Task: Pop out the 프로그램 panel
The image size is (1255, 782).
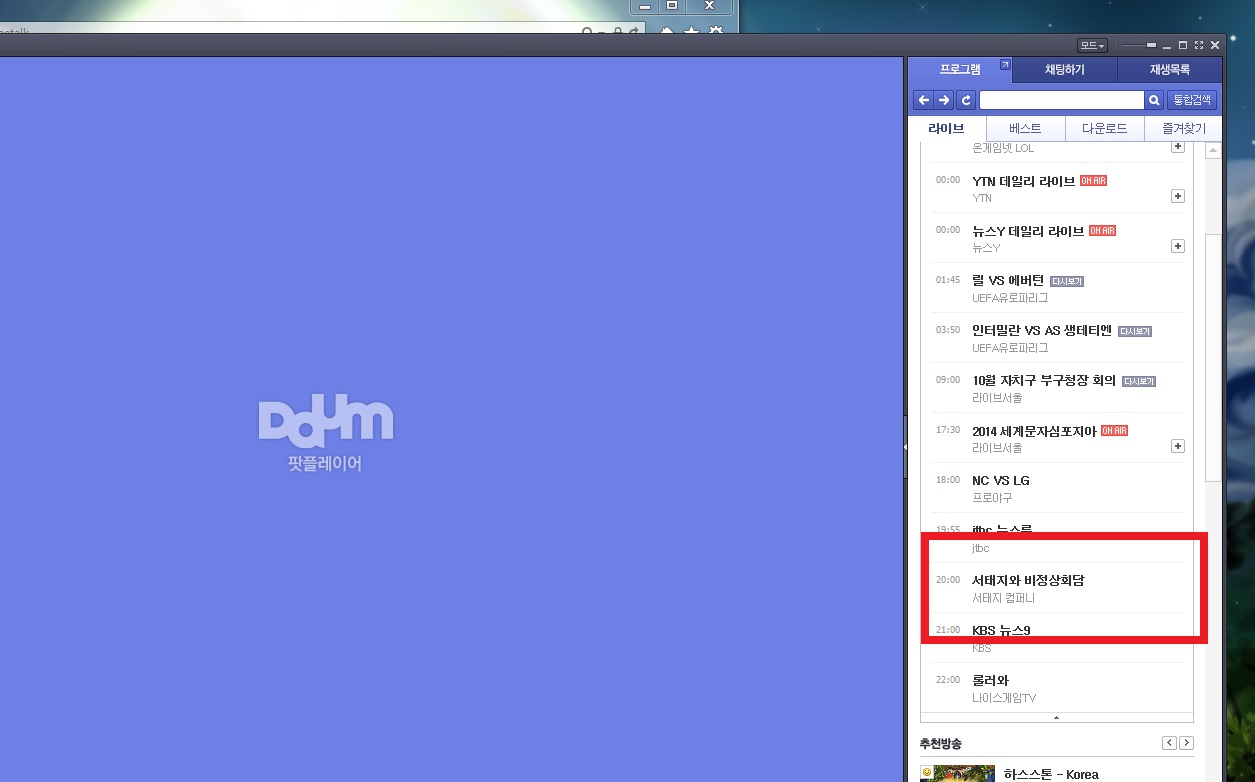Action: point(1005,65)
